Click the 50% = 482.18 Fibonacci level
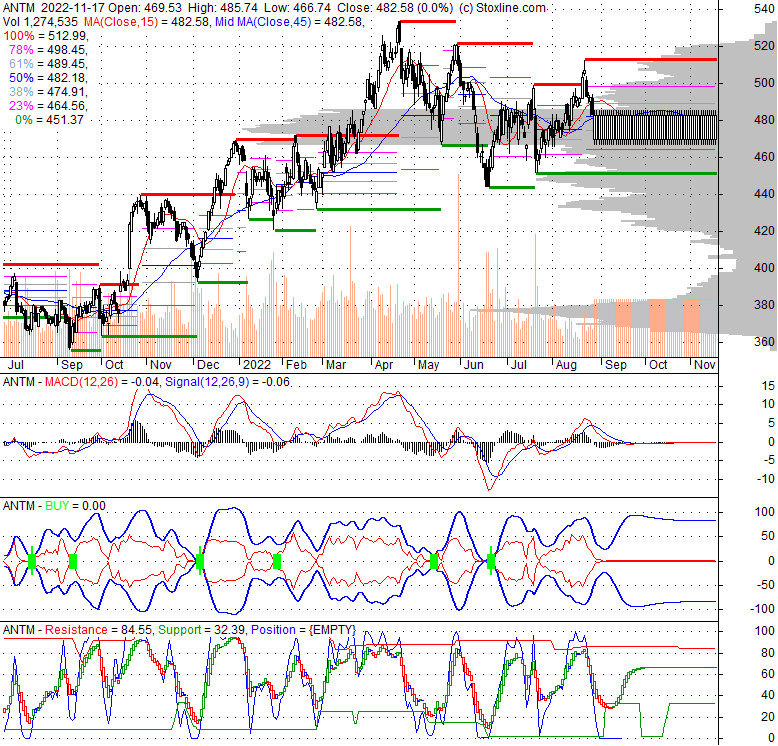This screenshot has width=778, height=746. click(x=48, y=78)
